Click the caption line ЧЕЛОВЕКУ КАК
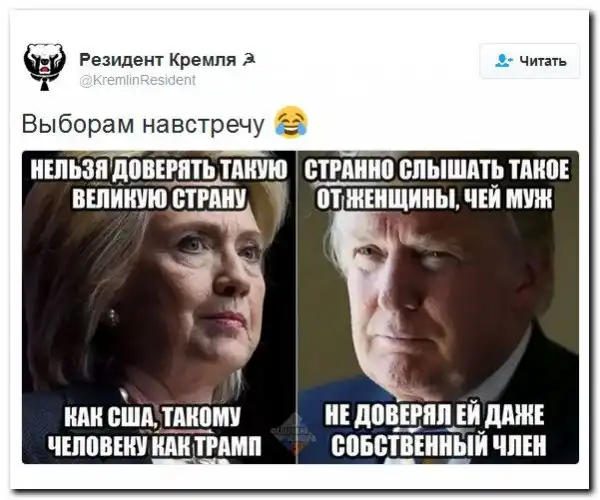Viewport: 600px width, 500px height. [121, 445]
